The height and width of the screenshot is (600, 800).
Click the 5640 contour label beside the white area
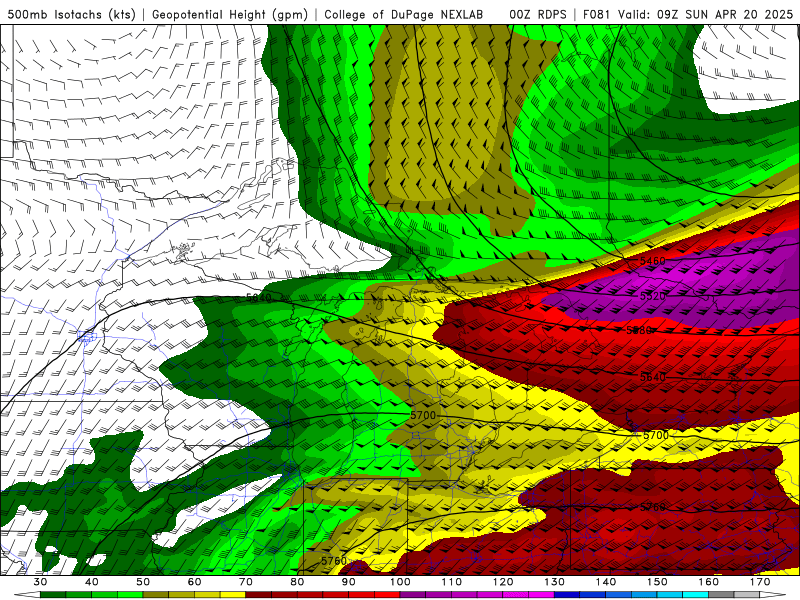click(x=259, y=297)
